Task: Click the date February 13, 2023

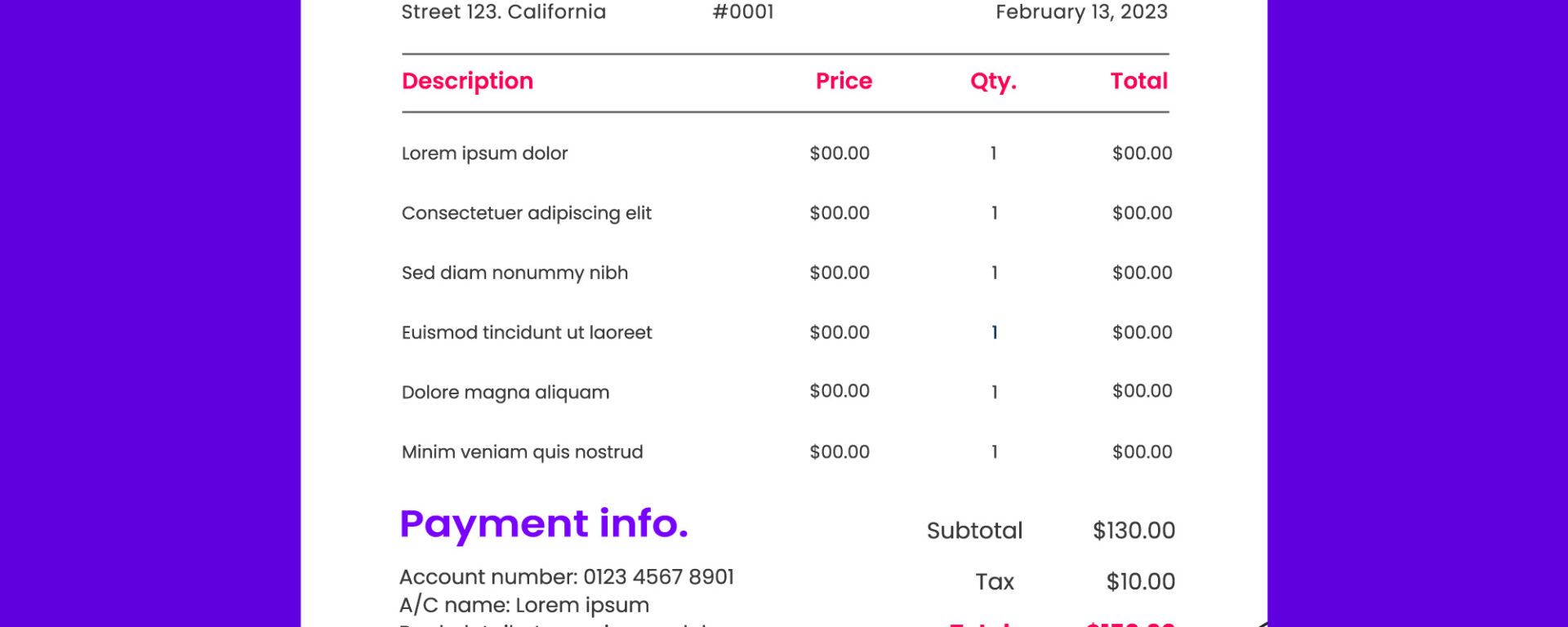Action: point(1080,11)
